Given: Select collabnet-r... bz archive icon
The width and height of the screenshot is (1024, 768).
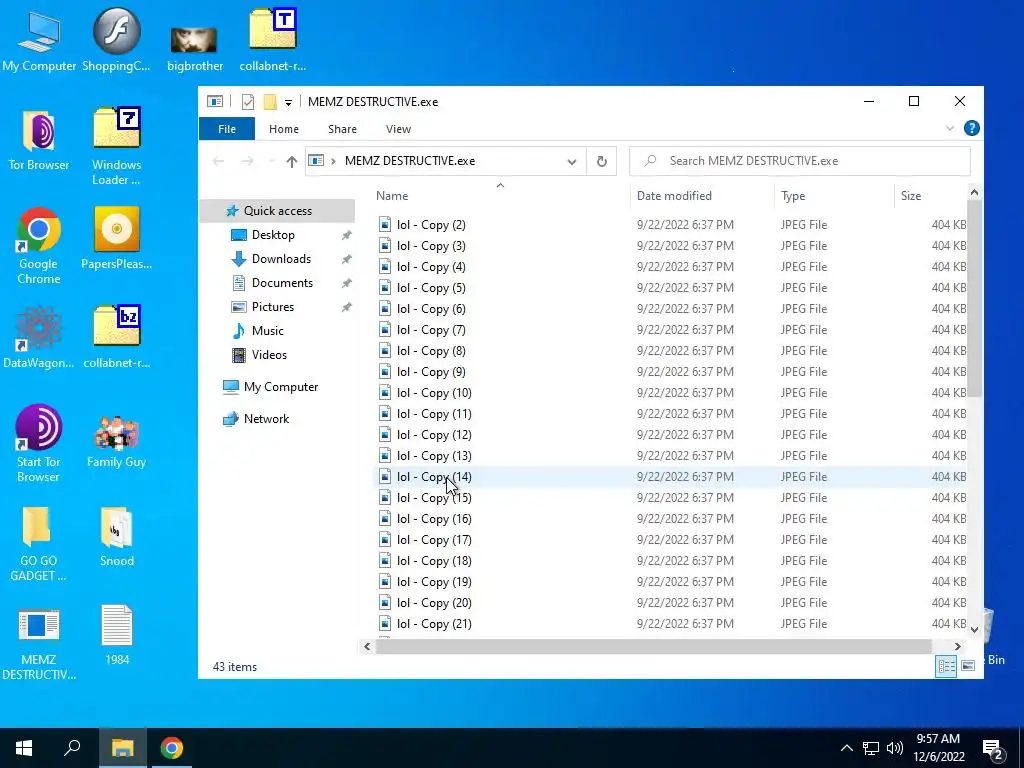Looking at the screenshot, I should (x=116, y=338).
